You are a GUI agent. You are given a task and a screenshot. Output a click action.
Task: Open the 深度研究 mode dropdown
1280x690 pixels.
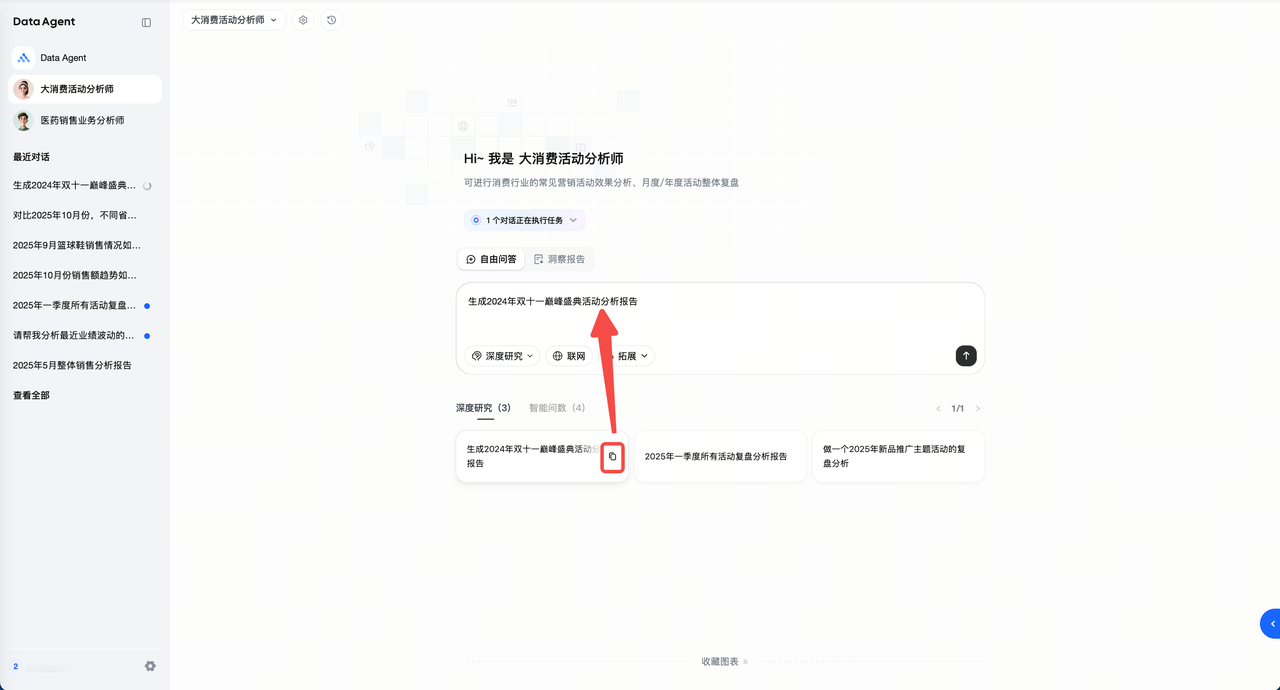(502, 356)
